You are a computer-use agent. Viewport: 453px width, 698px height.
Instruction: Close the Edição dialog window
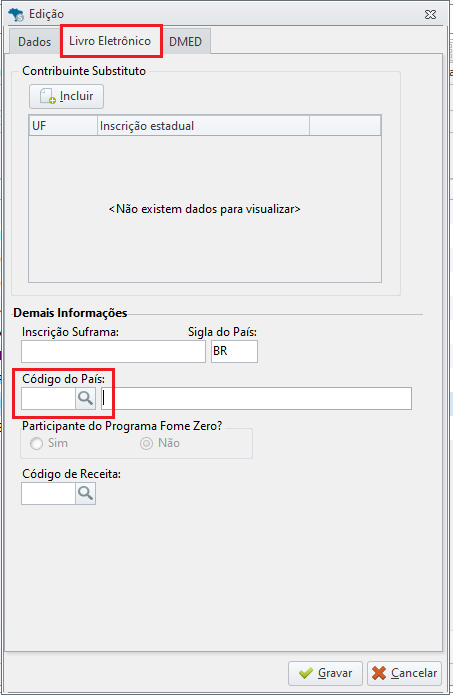(430, 15)
